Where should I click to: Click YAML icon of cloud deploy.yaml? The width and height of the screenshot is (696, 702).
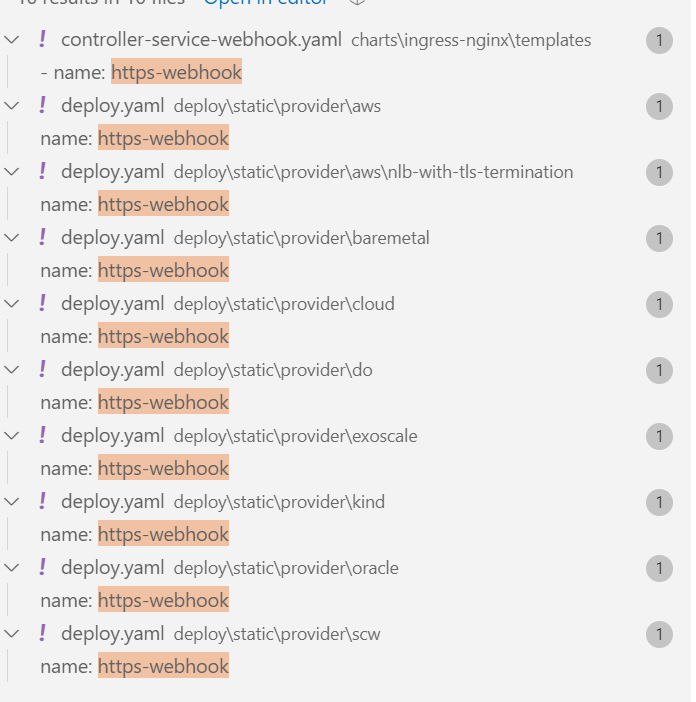pyautogui.click(x=43, y=304)
